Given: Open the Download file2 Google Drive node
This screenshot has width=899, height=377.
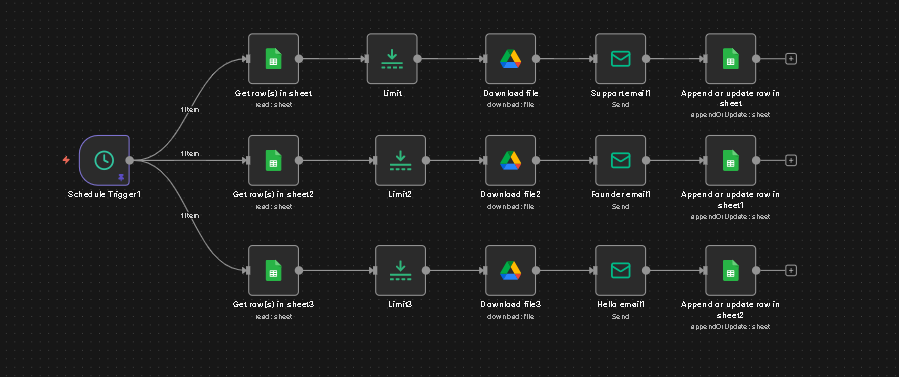Looking at the screenshot, I should [x=510, y=160].
